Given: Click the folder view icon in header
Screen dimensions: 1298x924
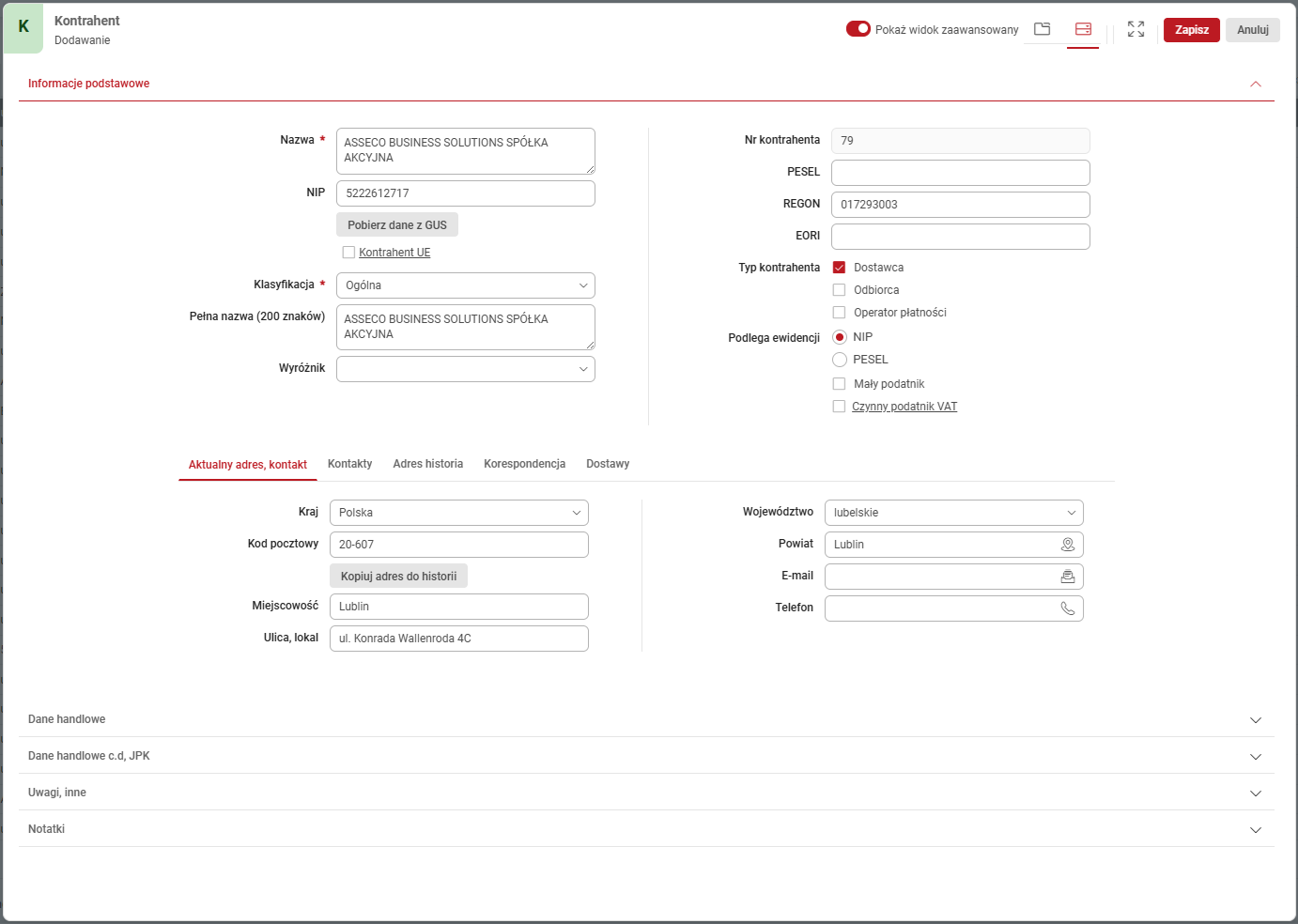Looking at the screenshot, I should click(x=1042, y=29).
